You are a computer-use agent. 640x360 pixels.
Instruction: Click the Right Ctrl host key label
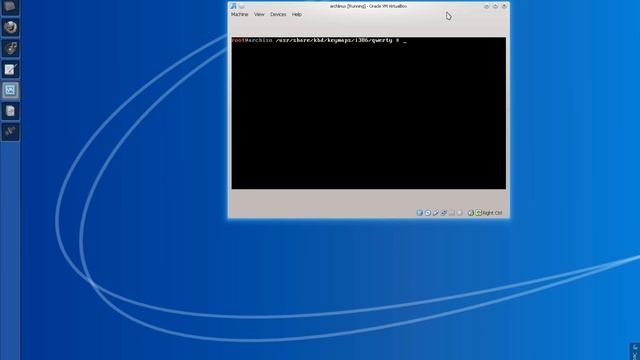click(x=492, y=213)
